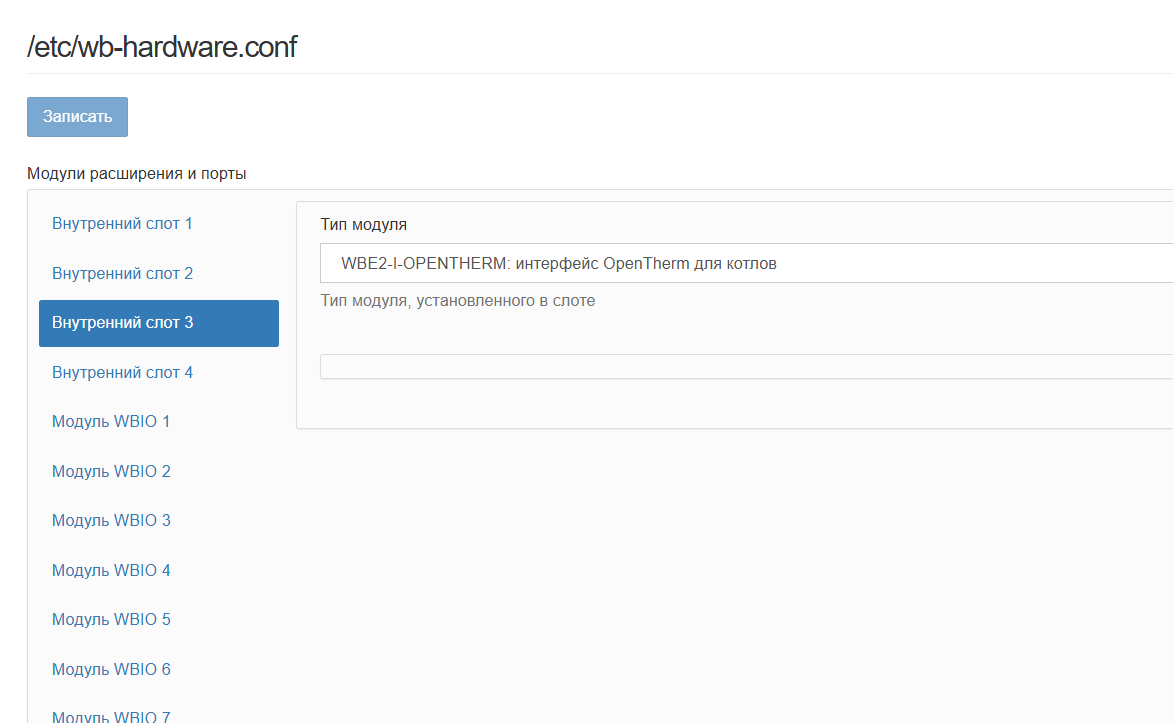Click the Тип модуля field label
The width and height of the screenshot is (1173, 723).
tap(364, 225)
